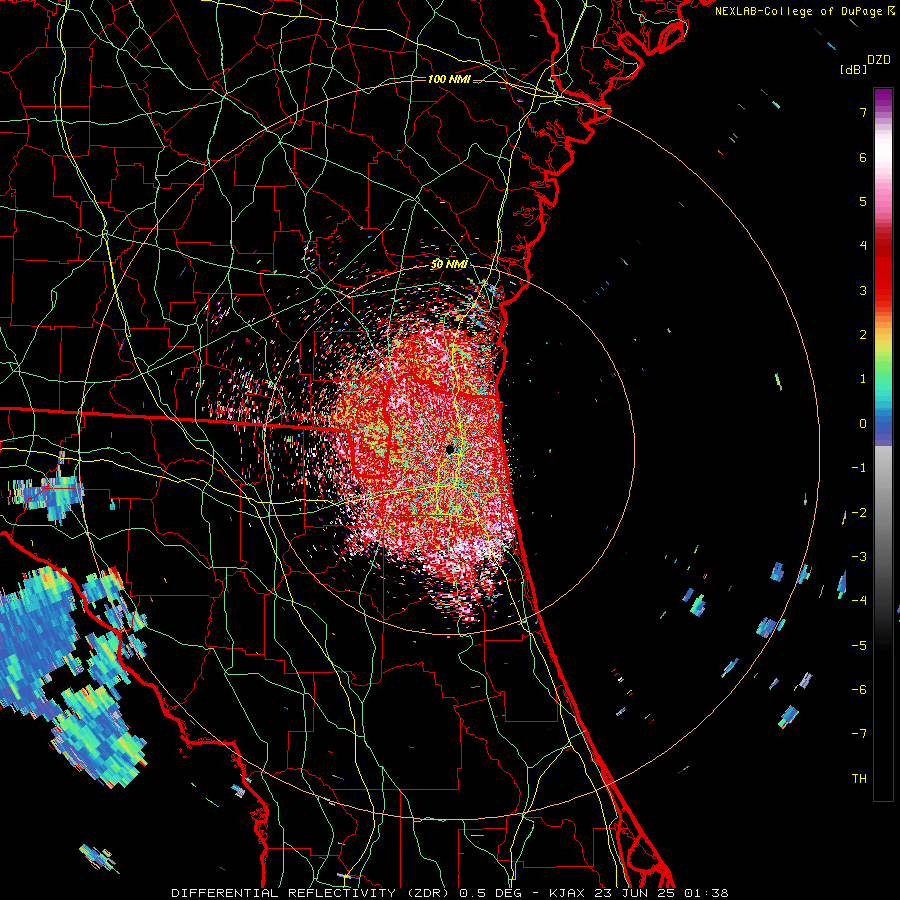Click the 2 value on color scale

863,334
